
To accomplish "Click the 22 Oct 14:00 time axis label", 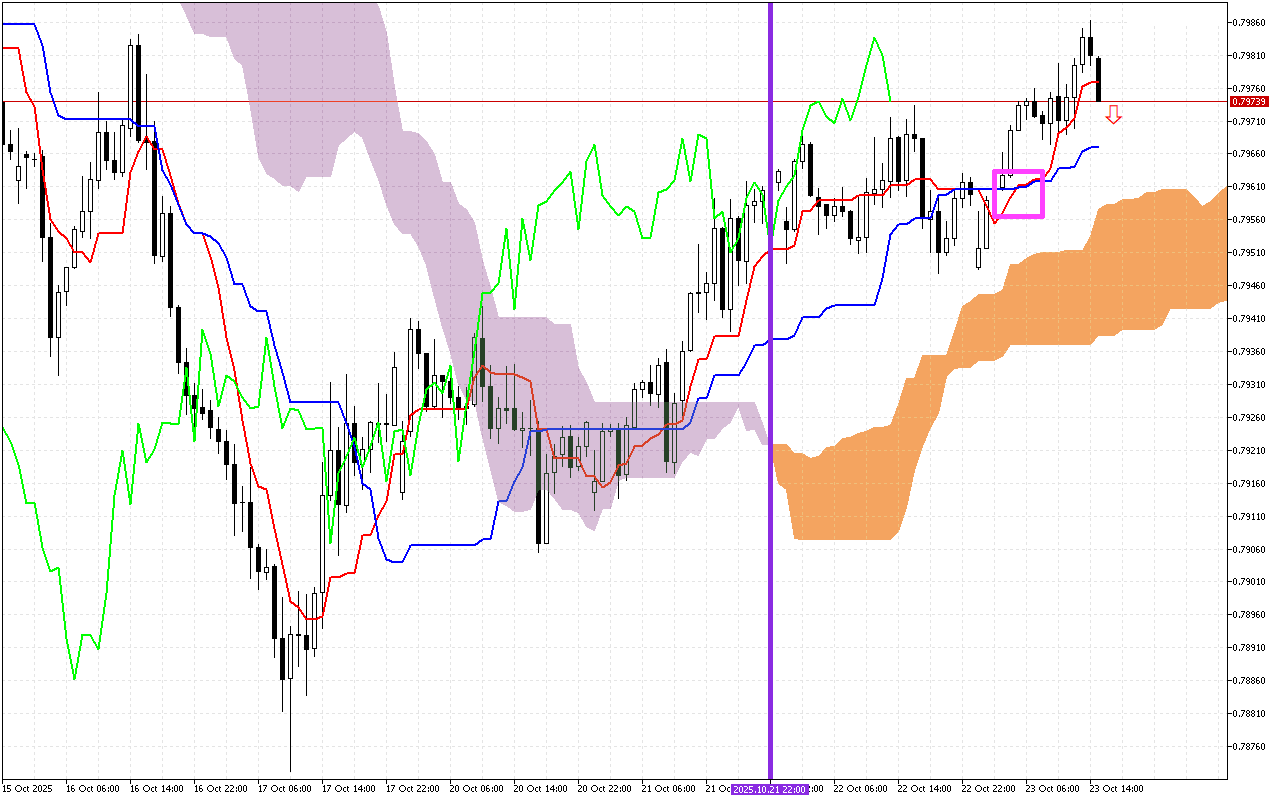I will point(922,789).
